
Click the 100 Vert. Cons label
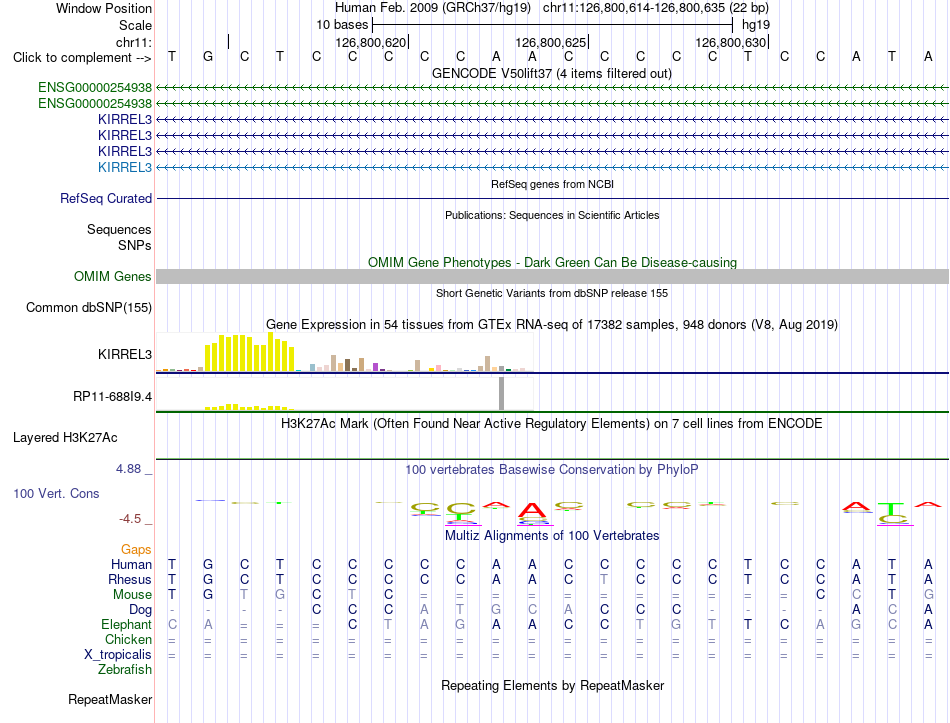[56, 493]
